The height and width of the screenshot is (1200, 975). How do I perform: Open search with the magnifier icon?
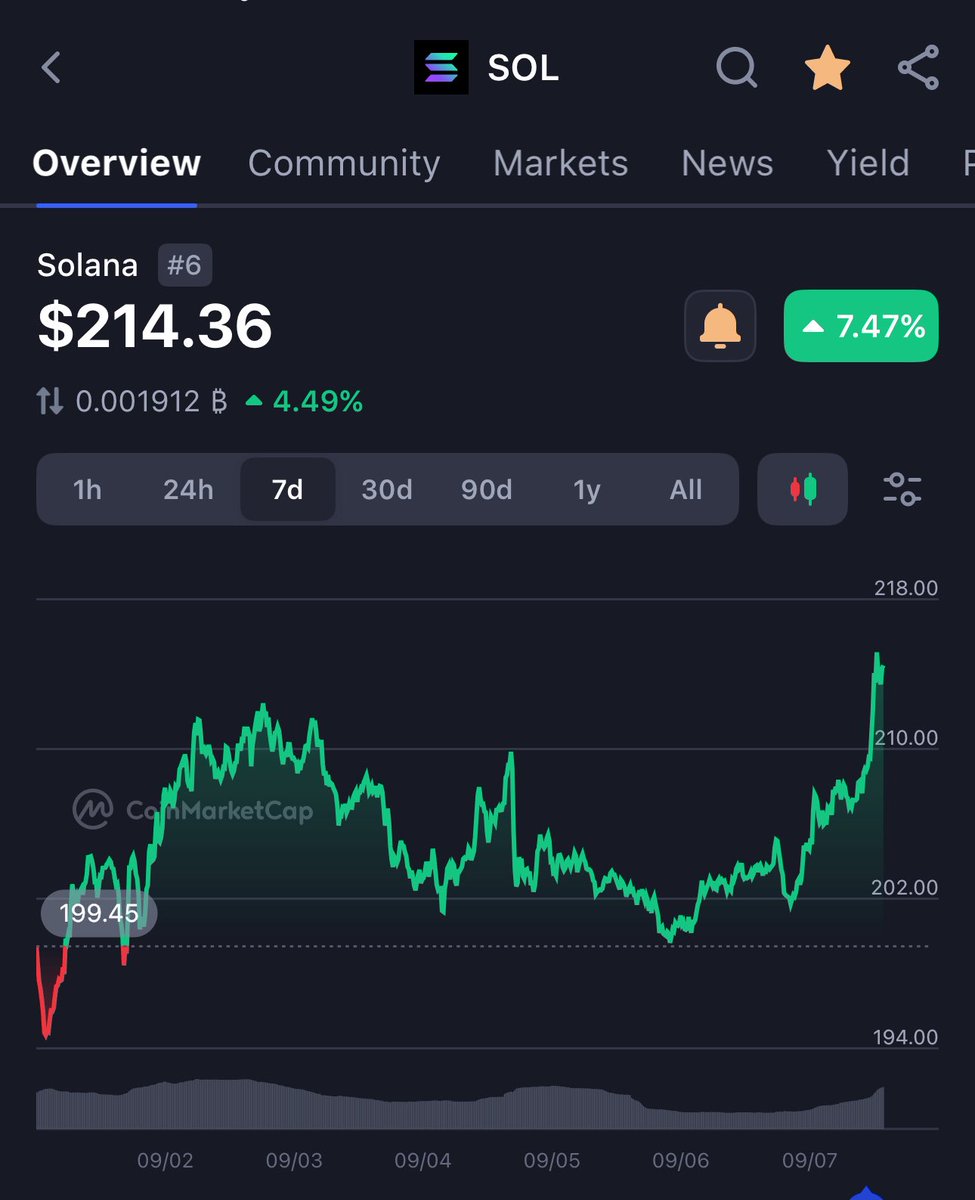pyautogui.click(x=737, y=68)
